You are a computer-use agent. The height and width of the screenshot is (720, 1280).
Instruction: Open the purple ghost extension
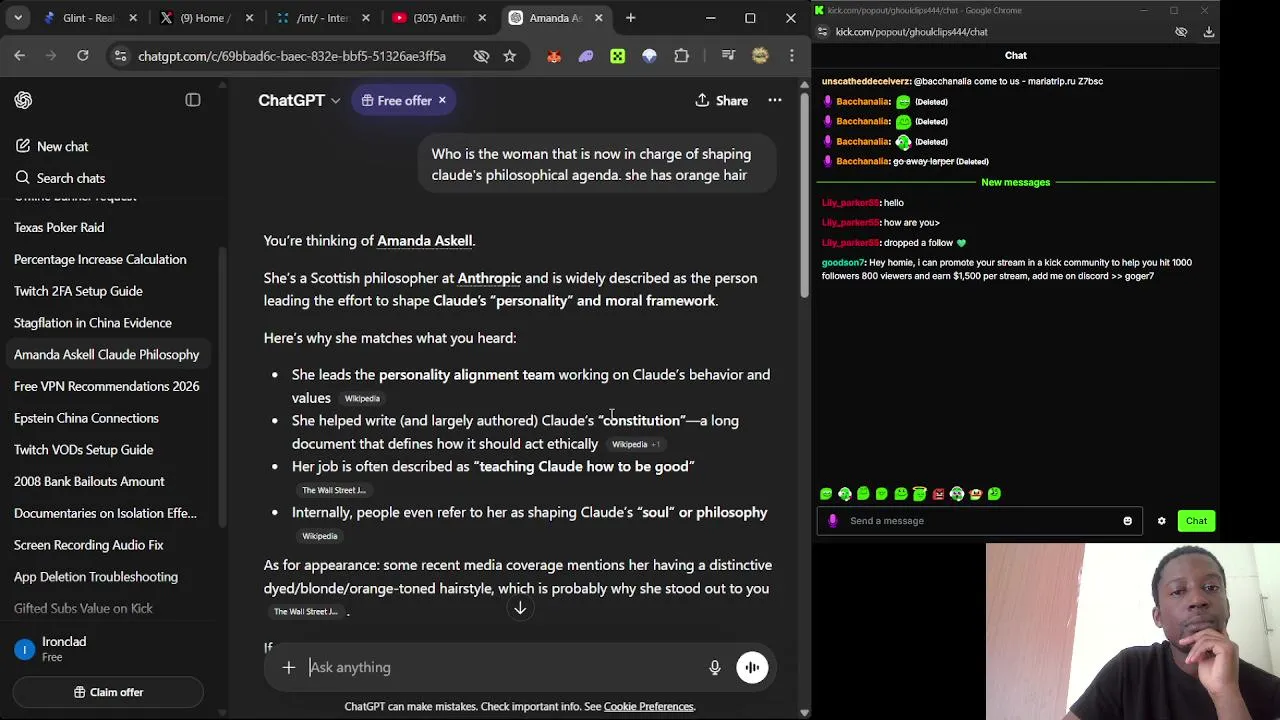click(586, 56)
